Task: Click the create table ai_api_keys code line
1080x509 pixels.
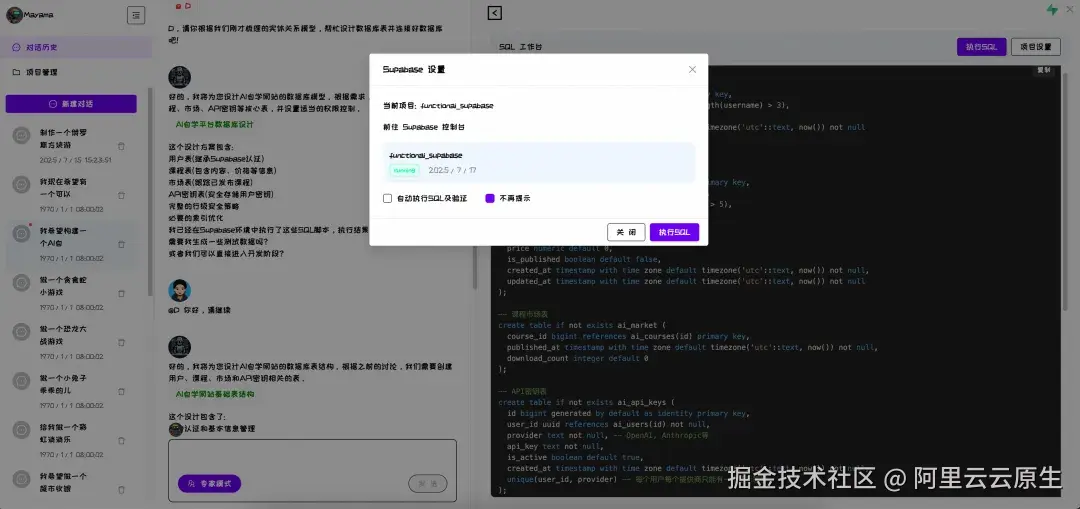Action: 588,402
